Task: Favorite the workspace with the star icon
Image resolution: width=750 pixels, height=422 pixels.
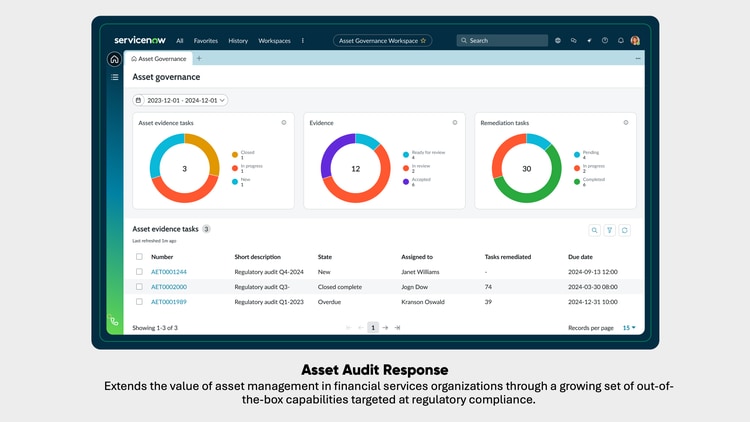Action: pyautogui.click(x=423, y=41)
